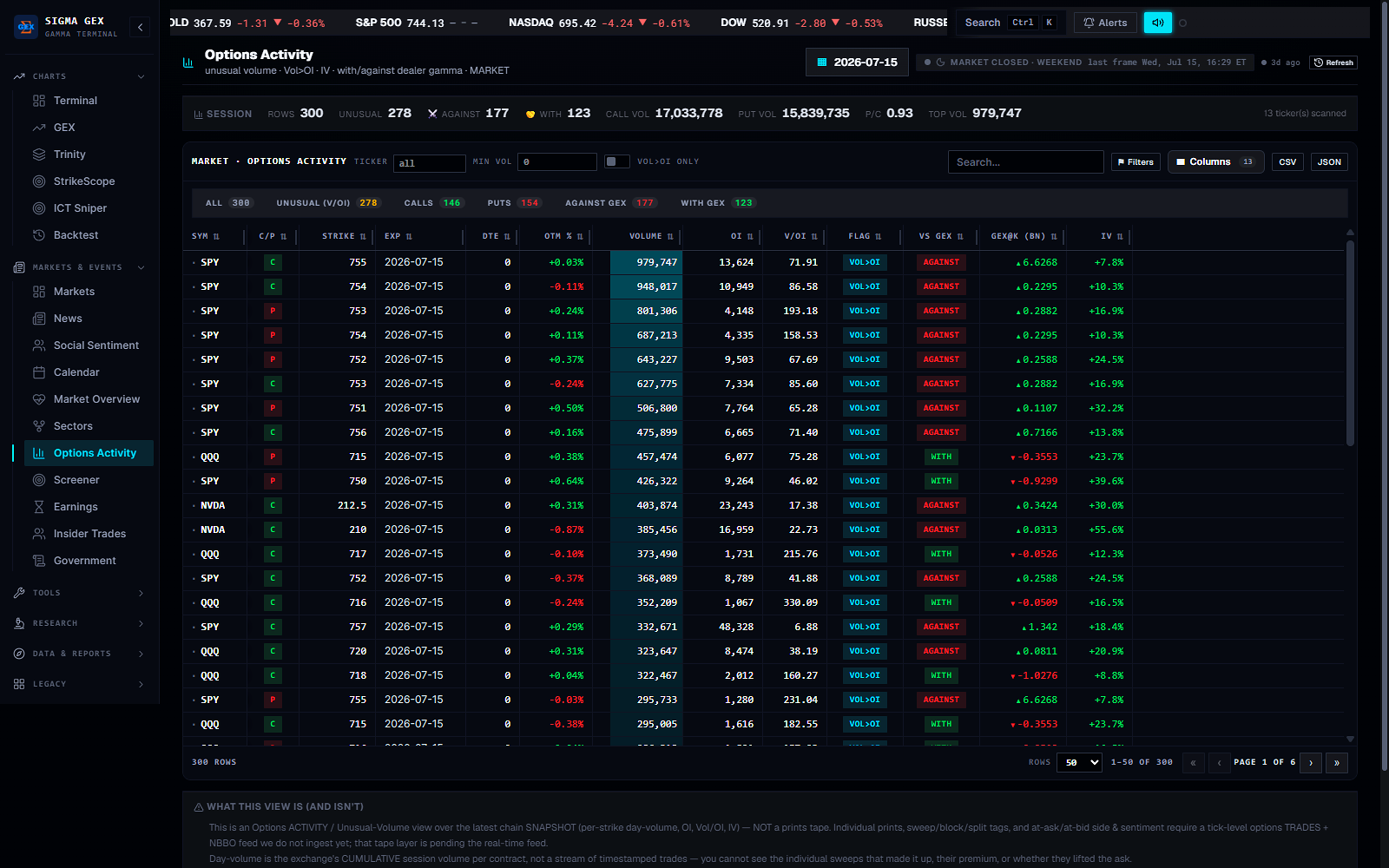
Task: Open Calendar sidebar icon
Action: point(39,372)
